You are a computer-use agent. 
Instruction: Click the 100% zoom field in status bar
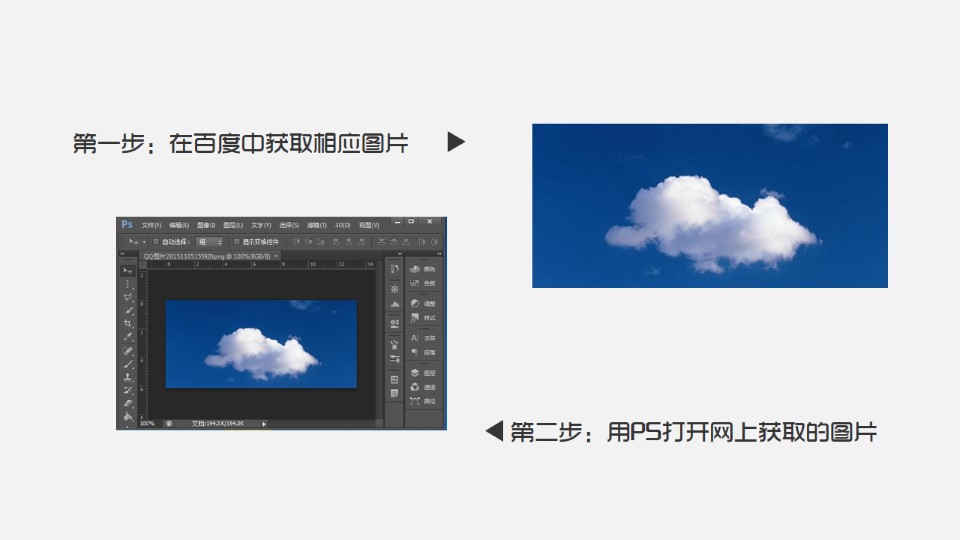pyautogui.click(x=147, y=424)
